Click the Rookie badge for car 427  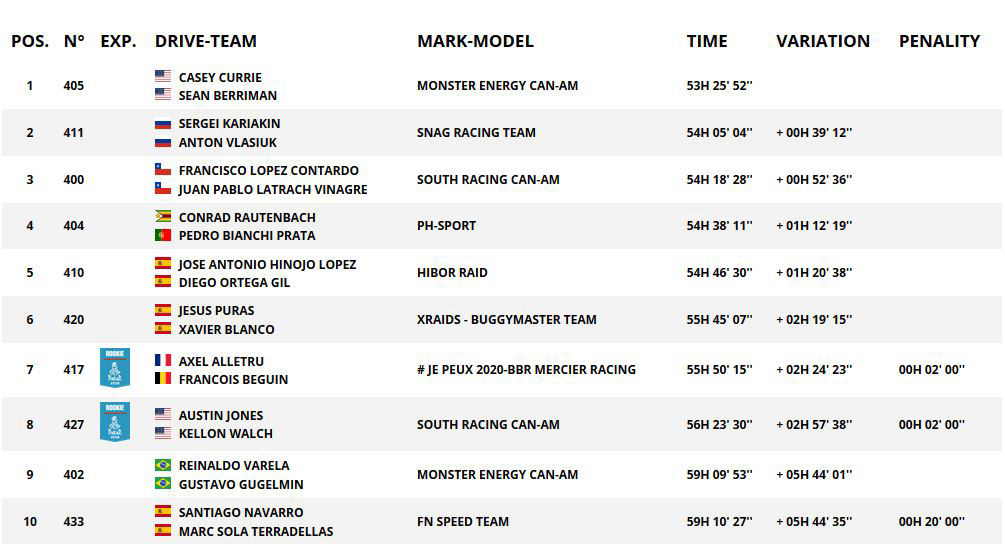[x=115, y=422]
